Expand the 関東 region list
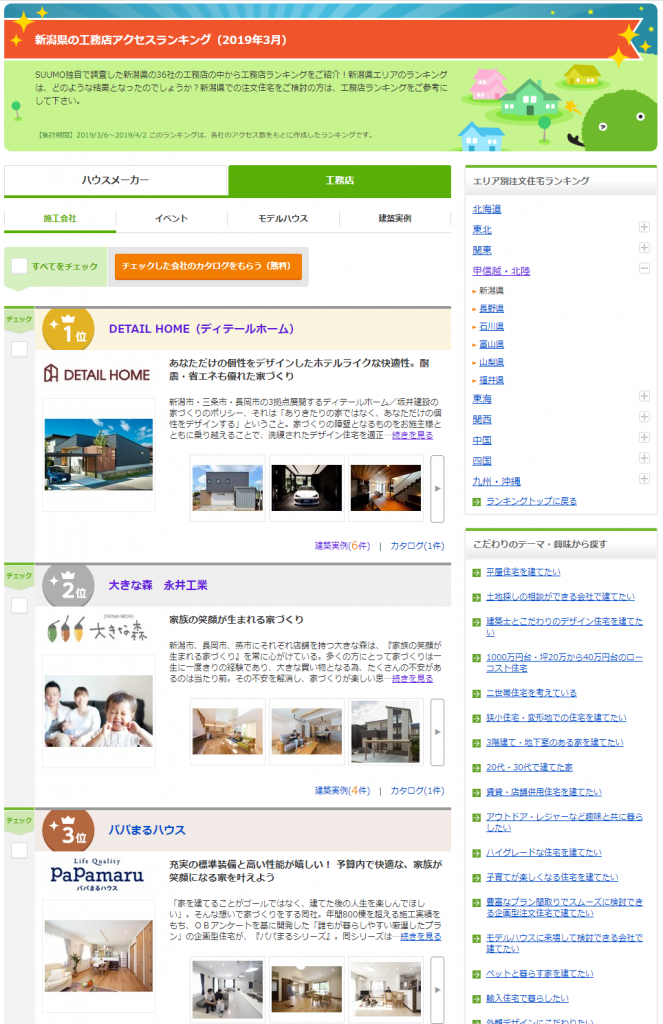This screenshot has width=663, height=1024. pos(644,249)
